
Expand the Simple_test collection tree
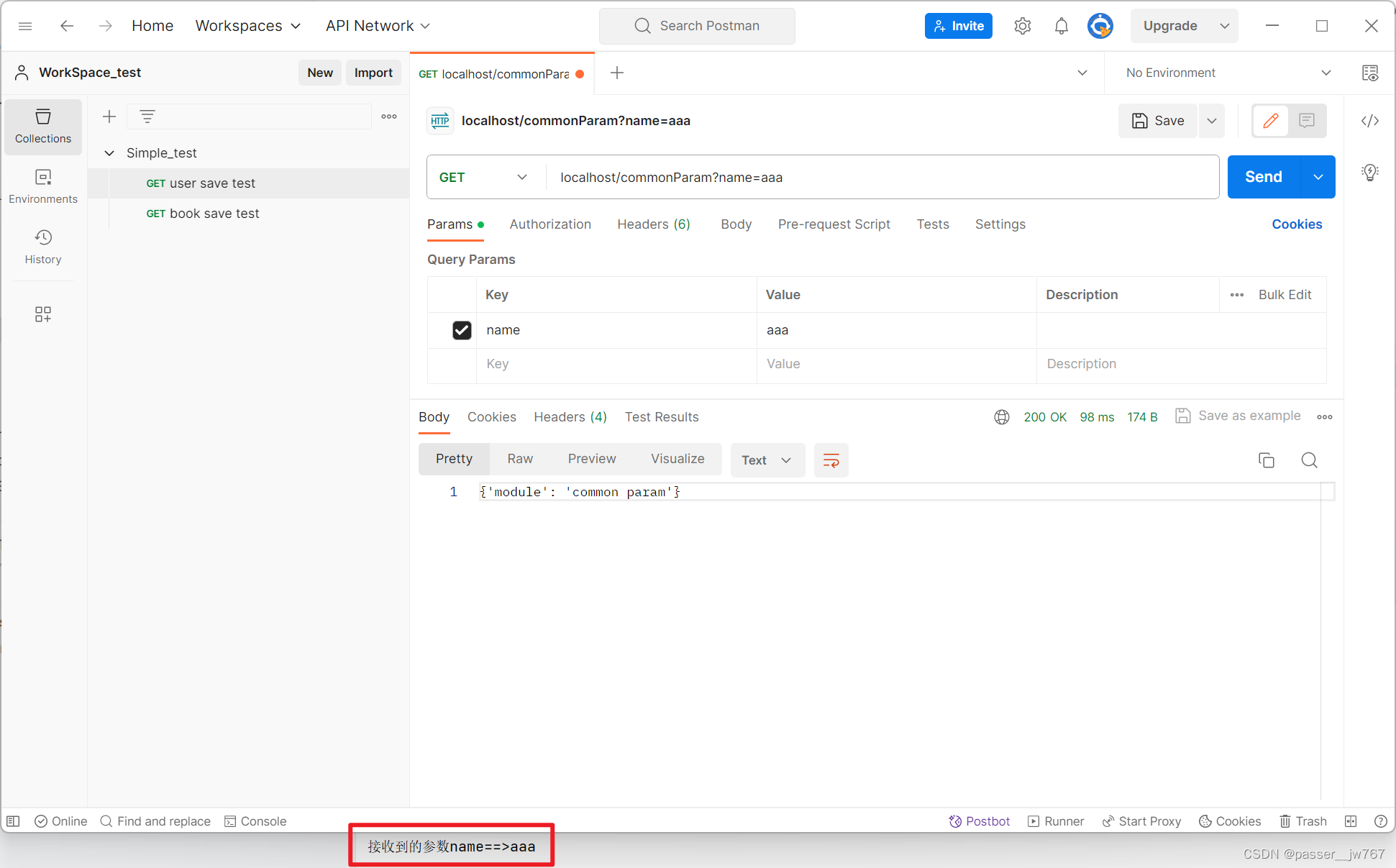coord(110,152)
